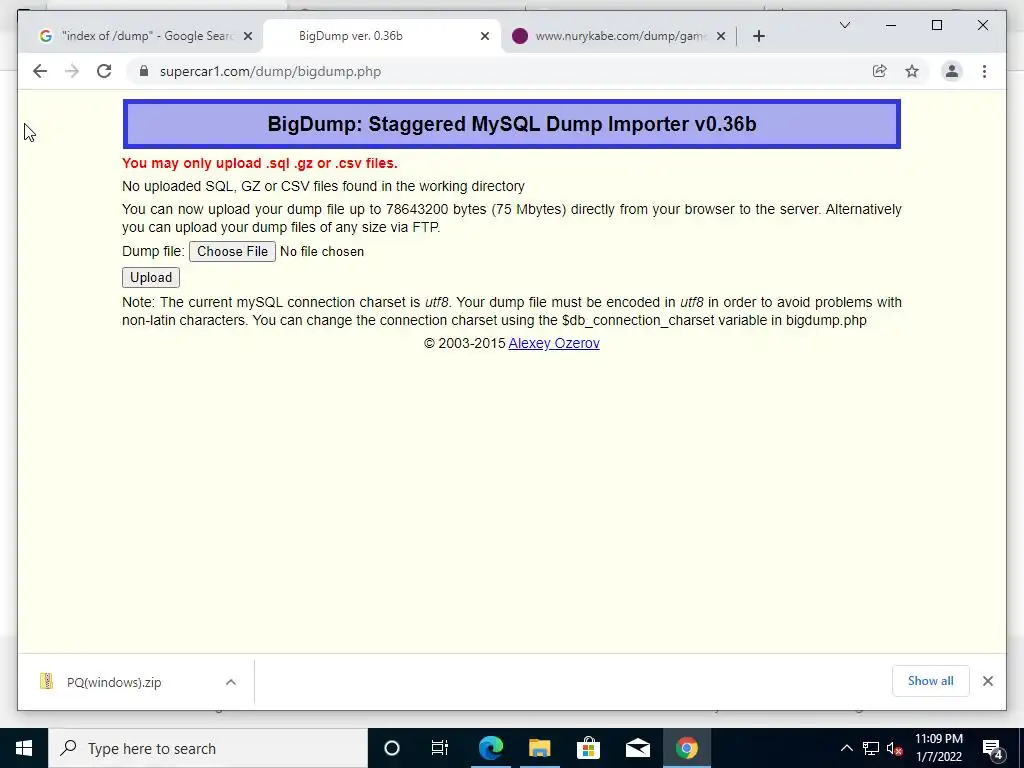
Task: Show hidden system tray icons
Action: point(846,748)
